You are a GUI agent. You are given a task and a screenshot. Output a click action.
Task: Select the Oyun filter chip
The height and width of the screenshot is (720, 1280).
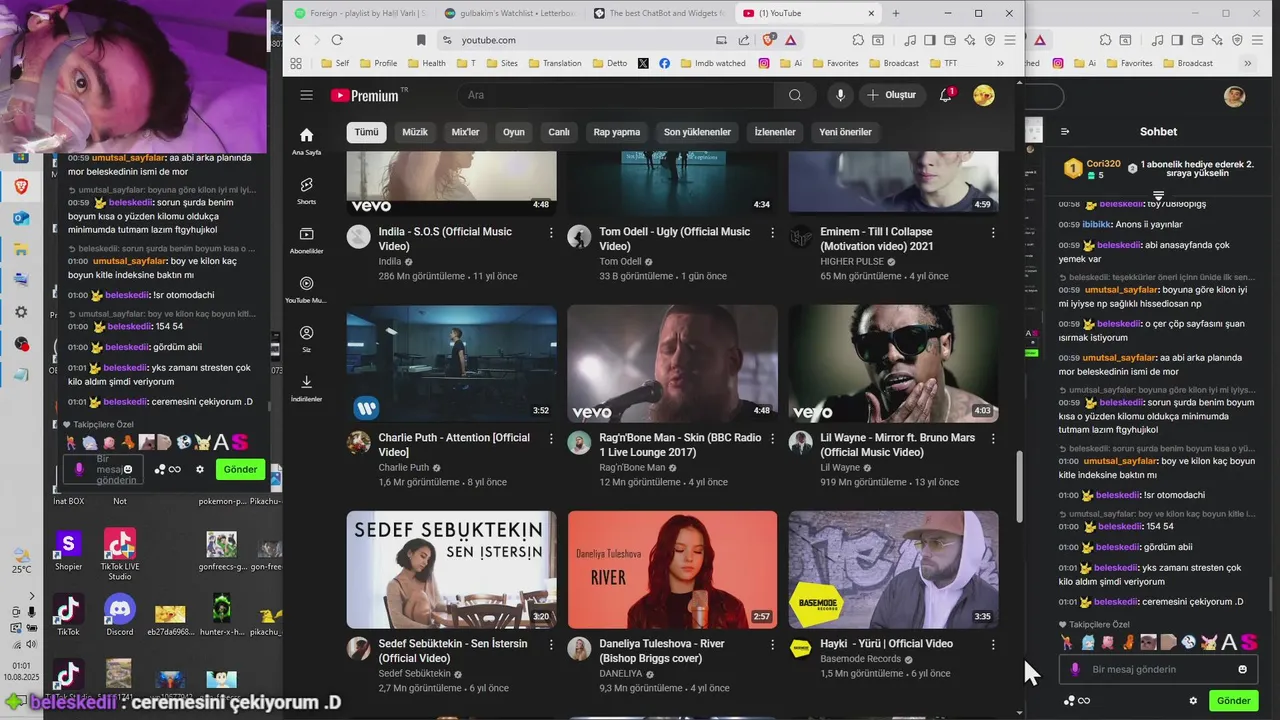[514, 132]
